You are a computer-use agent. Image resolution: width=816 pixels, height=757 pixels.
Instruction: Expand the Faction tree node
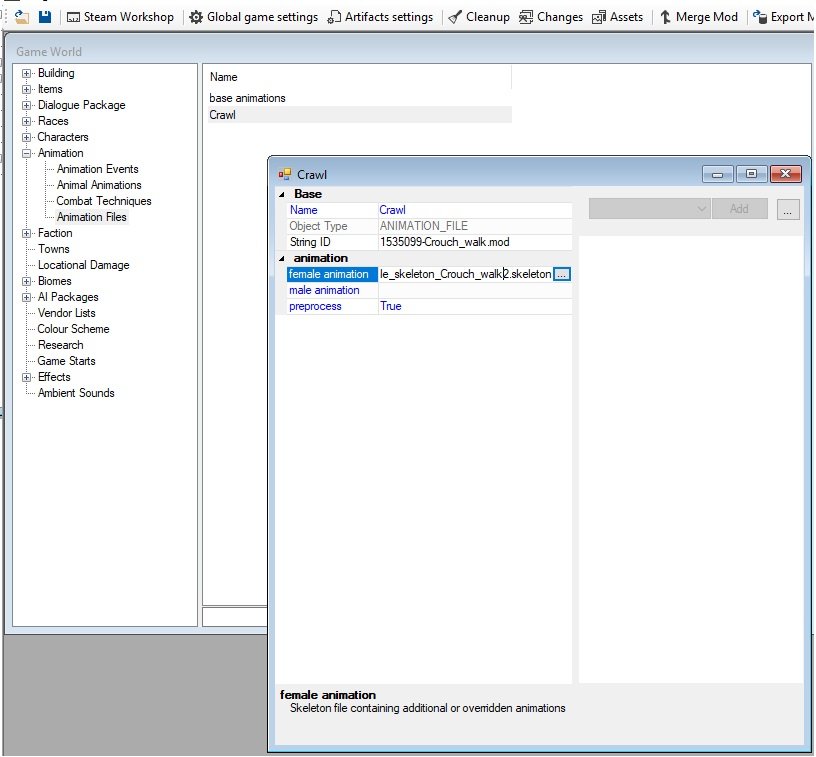pos(26,234)
